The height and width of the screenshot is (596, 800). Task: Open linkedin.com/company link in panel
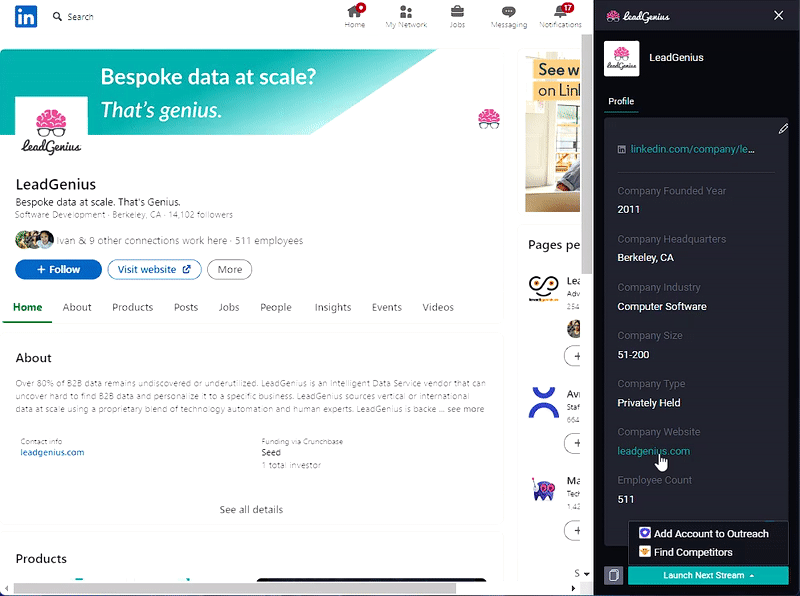[x=692, y=149]
